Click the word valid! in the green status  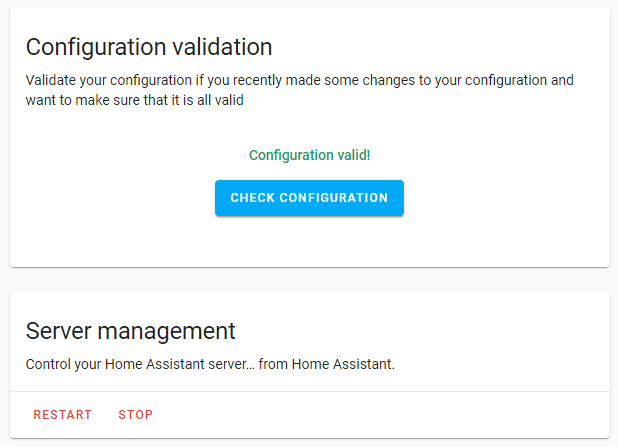coord(352,155)
